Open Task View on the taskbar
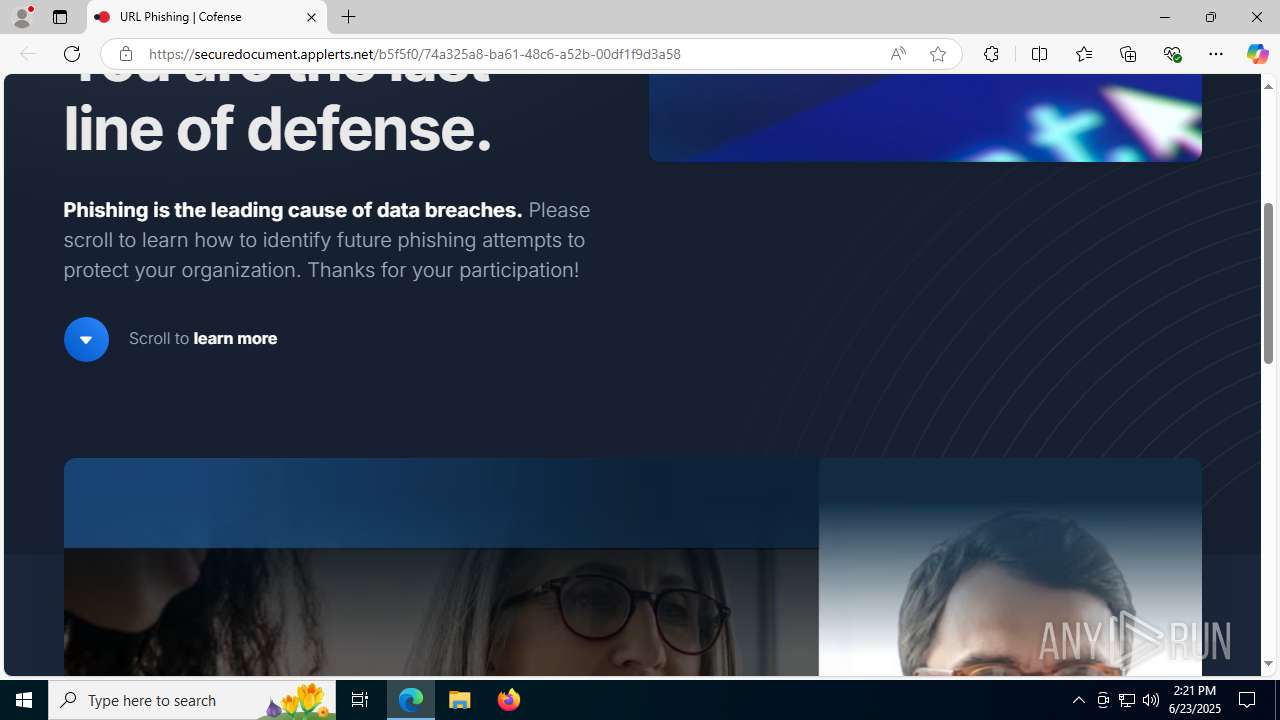1280x720 pixels. (360, 700)
